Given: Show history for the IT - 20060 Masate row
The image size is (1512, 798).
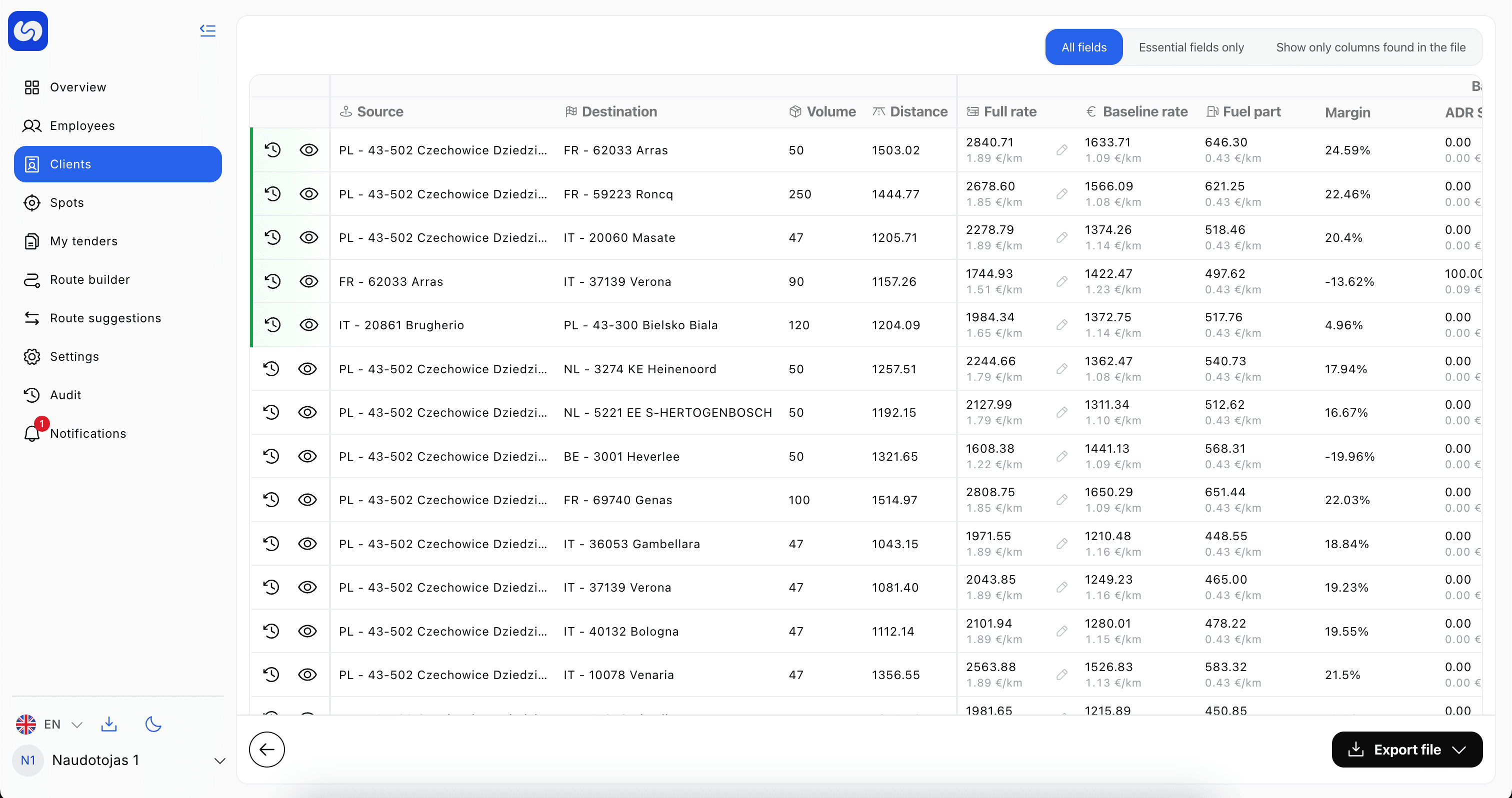Looking at the screenshot, I should point(272,238).
